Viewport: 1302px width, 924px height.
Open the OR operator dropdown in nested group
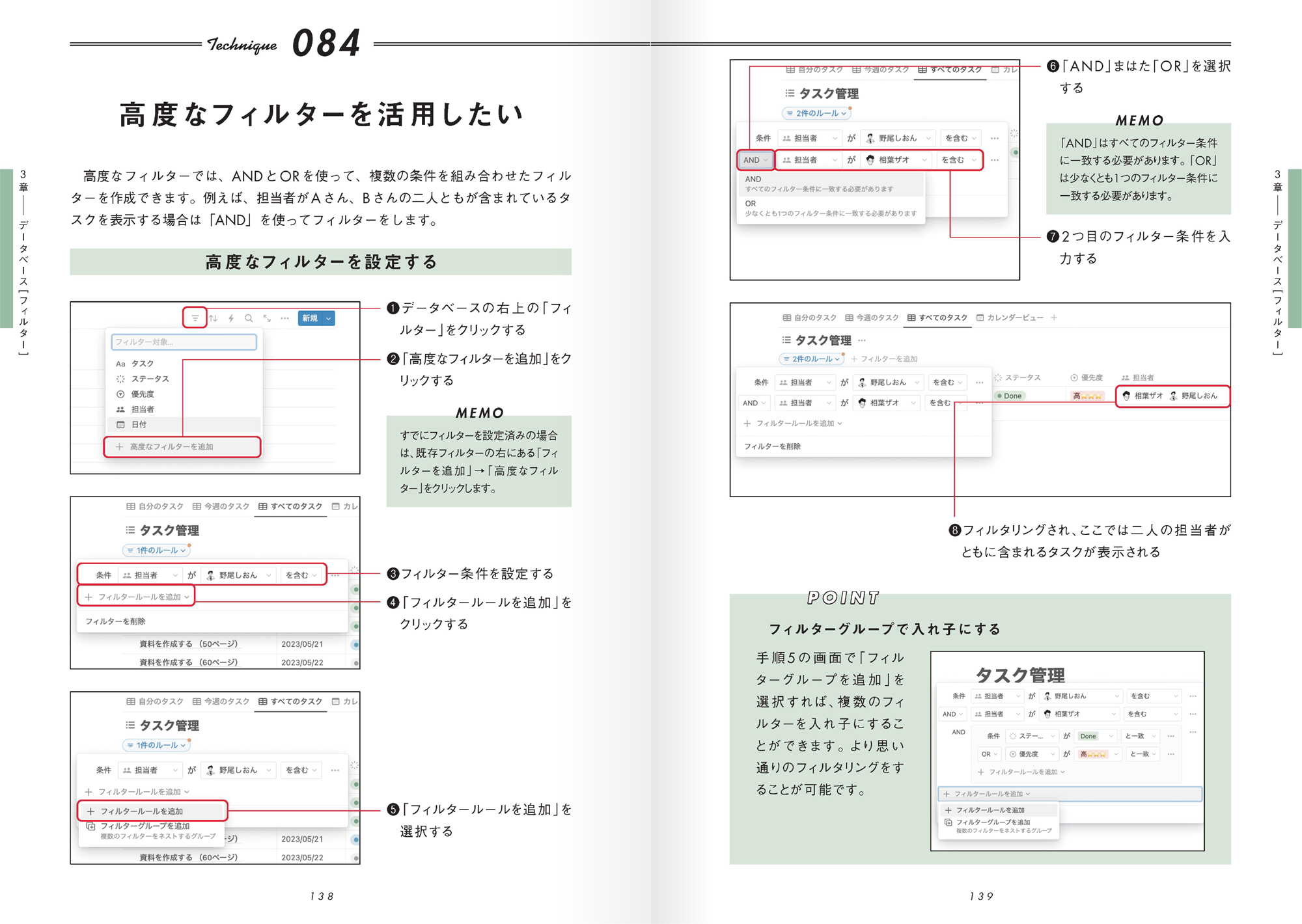point(990,754)
